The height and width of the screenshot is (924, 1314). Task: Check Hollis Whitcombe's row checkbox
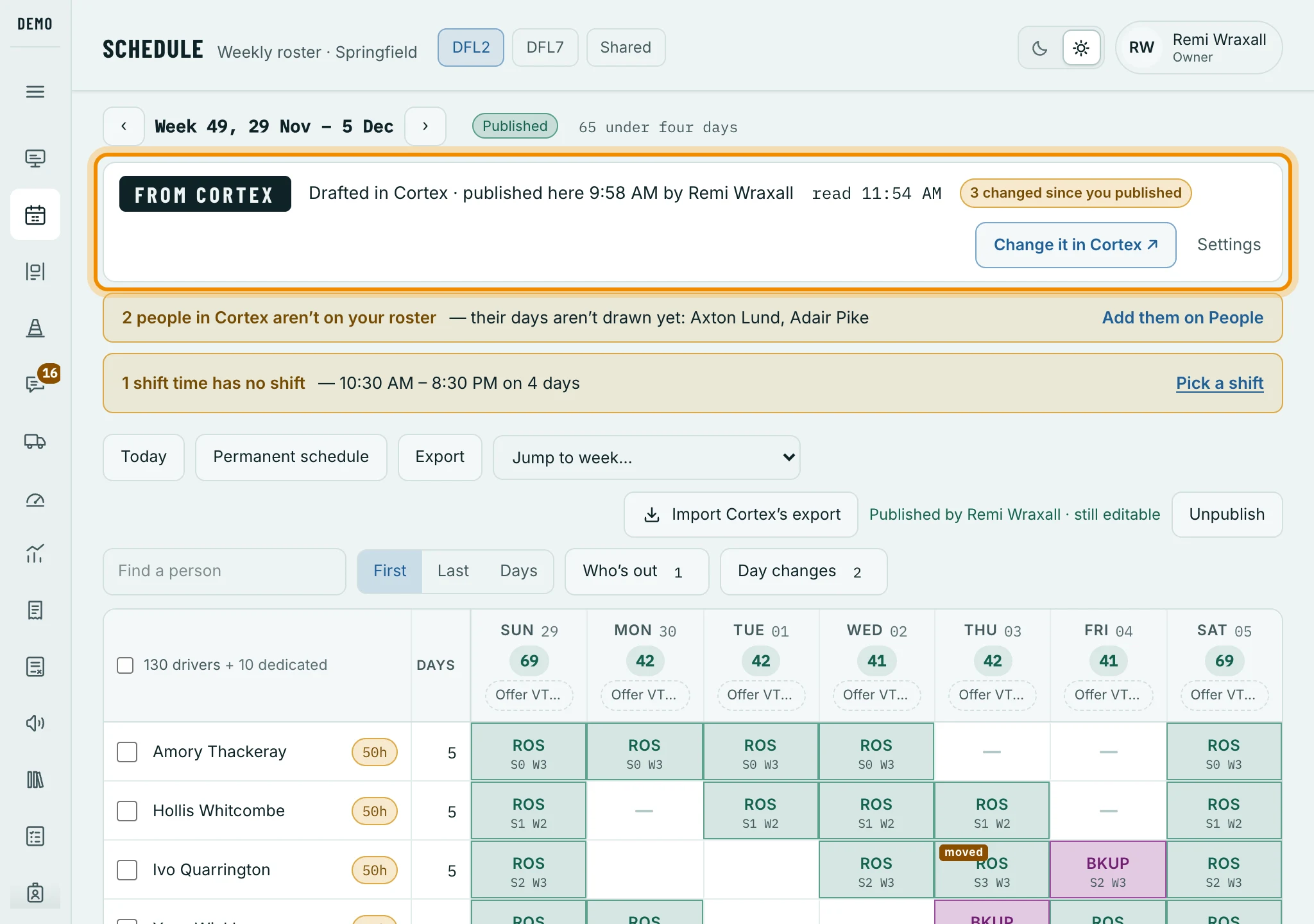(x=127, y=811)
